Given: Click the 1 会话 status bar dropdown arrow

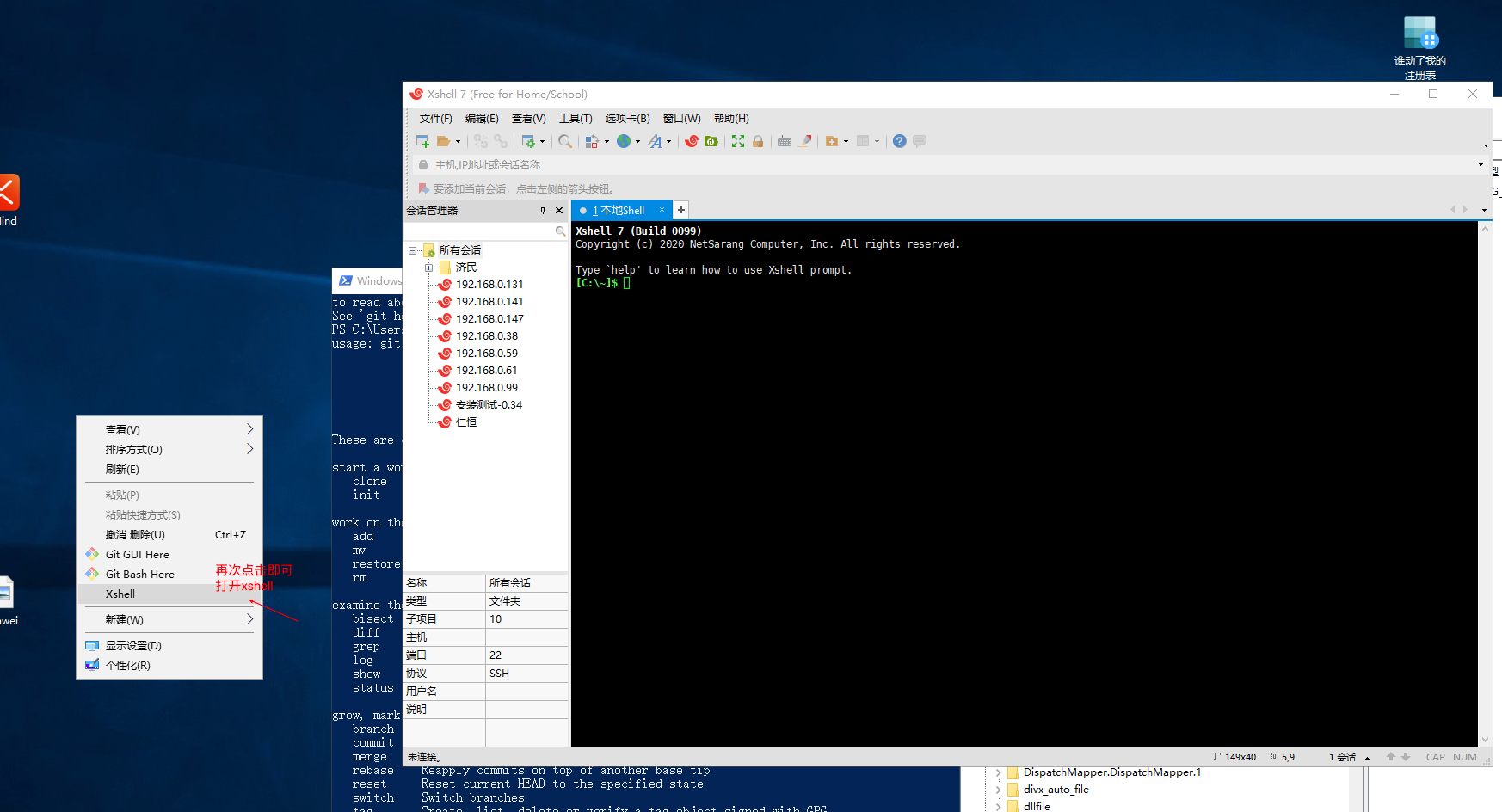Looking at the screenshot, I should pyautogui.click(x=1367, y=758).
